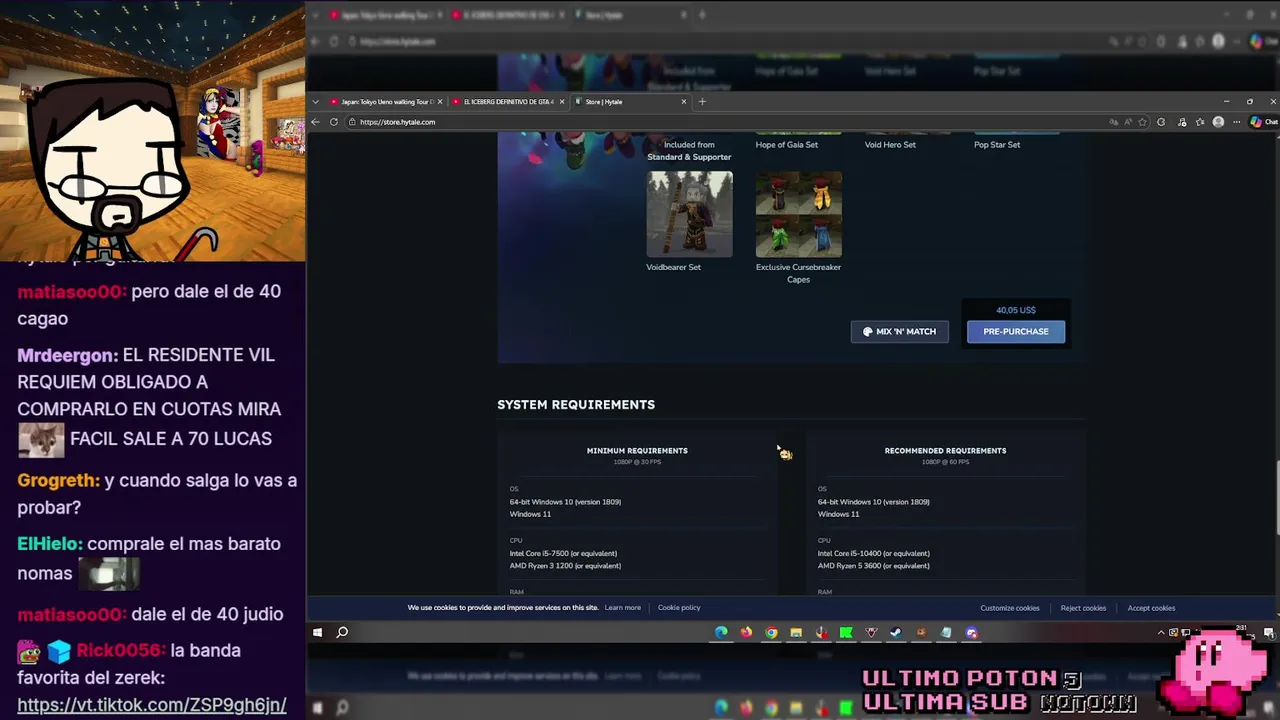Open File Explorer from the taskbar

[796, 632]
